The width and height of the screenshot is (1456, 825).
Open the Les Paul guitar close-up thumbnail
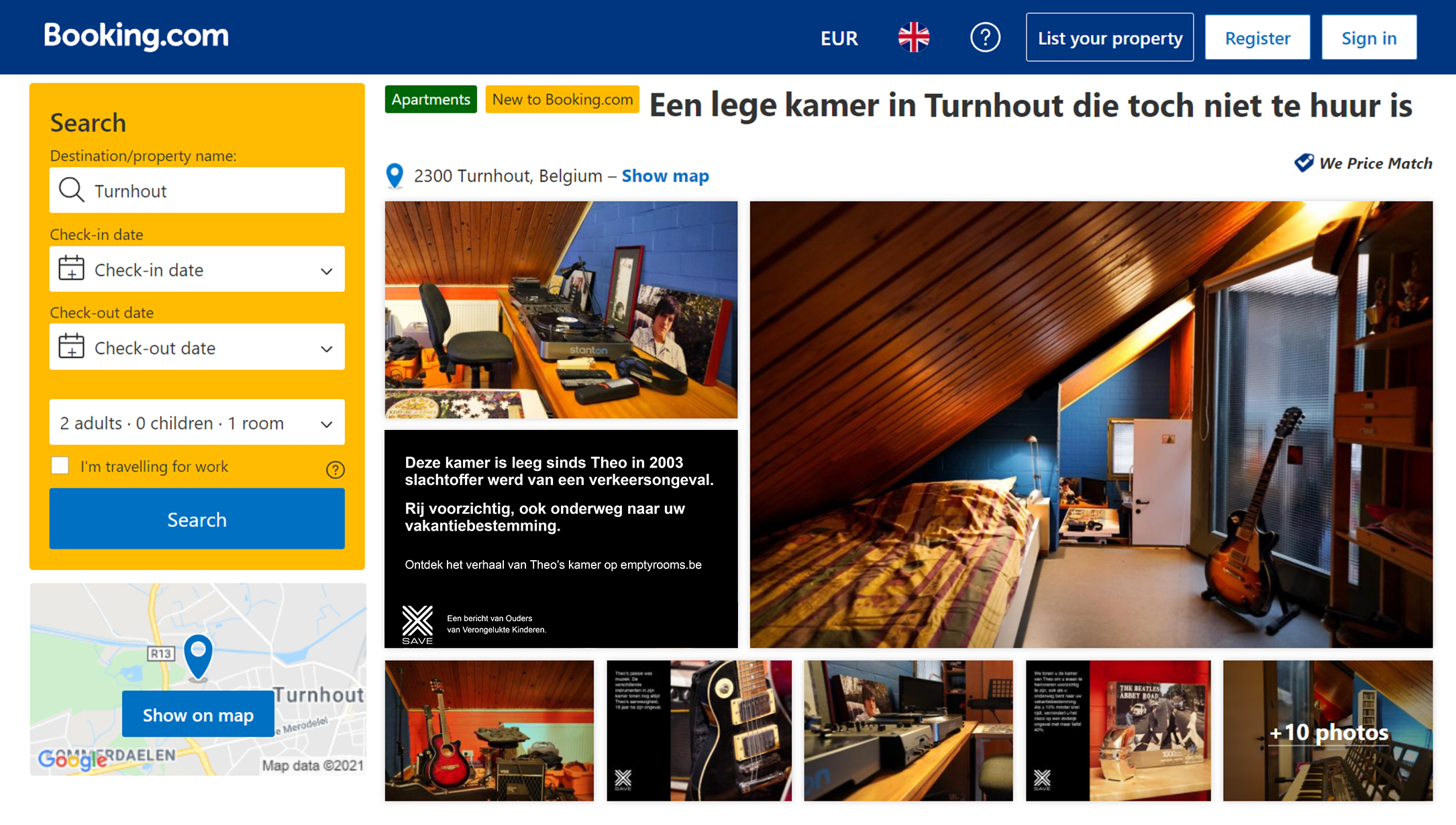(x=699, y=730)
